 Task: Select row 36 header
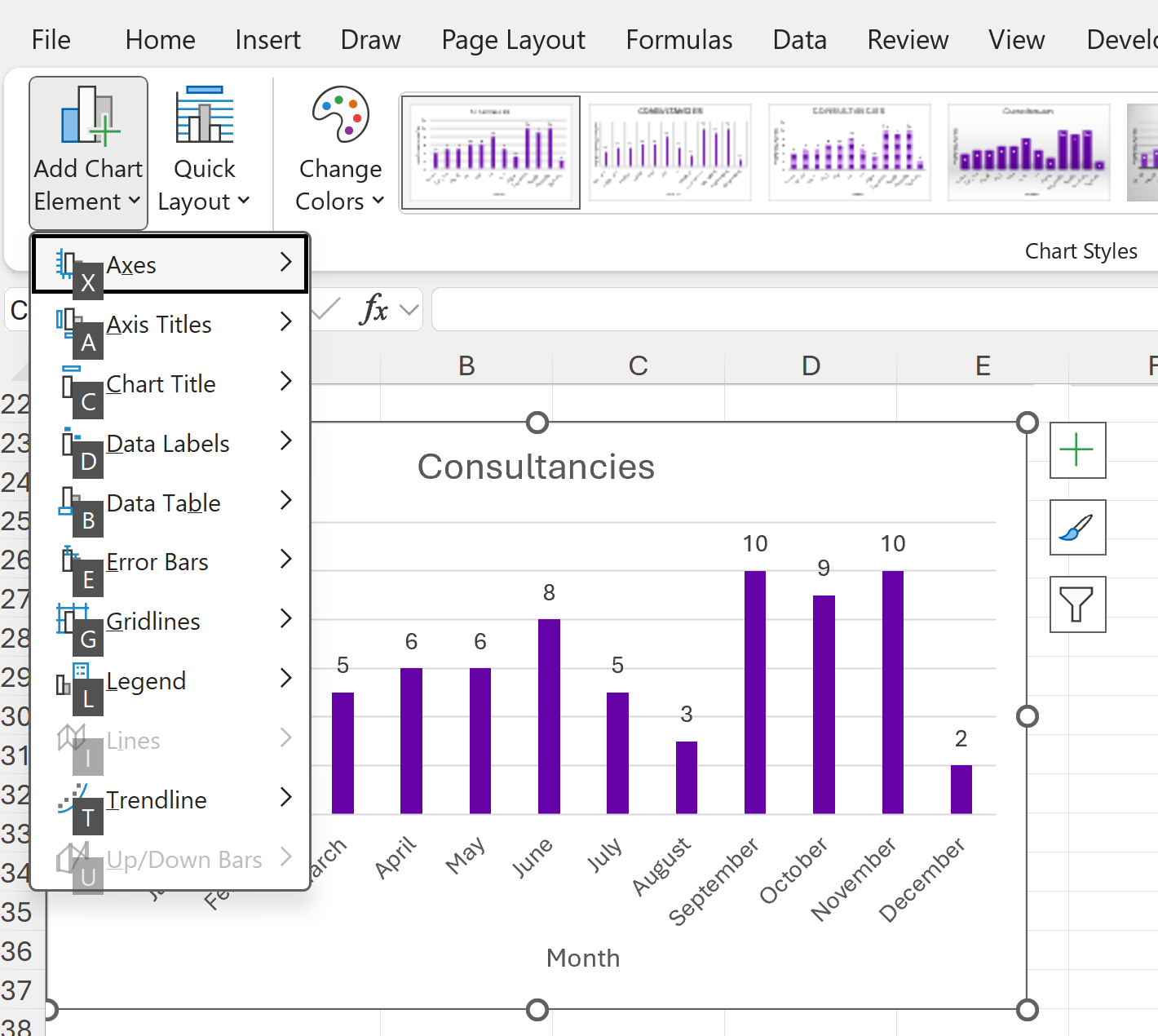(x=16, y=951)
